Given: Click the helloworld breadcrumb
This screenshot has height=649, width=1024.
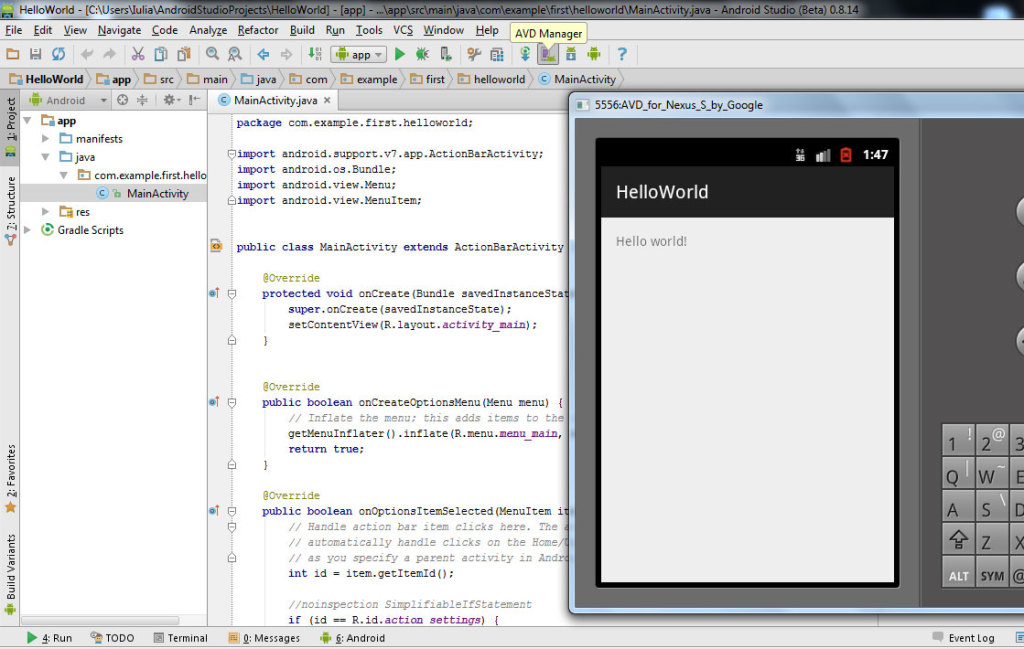Looking at the screenshot, I should [492, 79].
